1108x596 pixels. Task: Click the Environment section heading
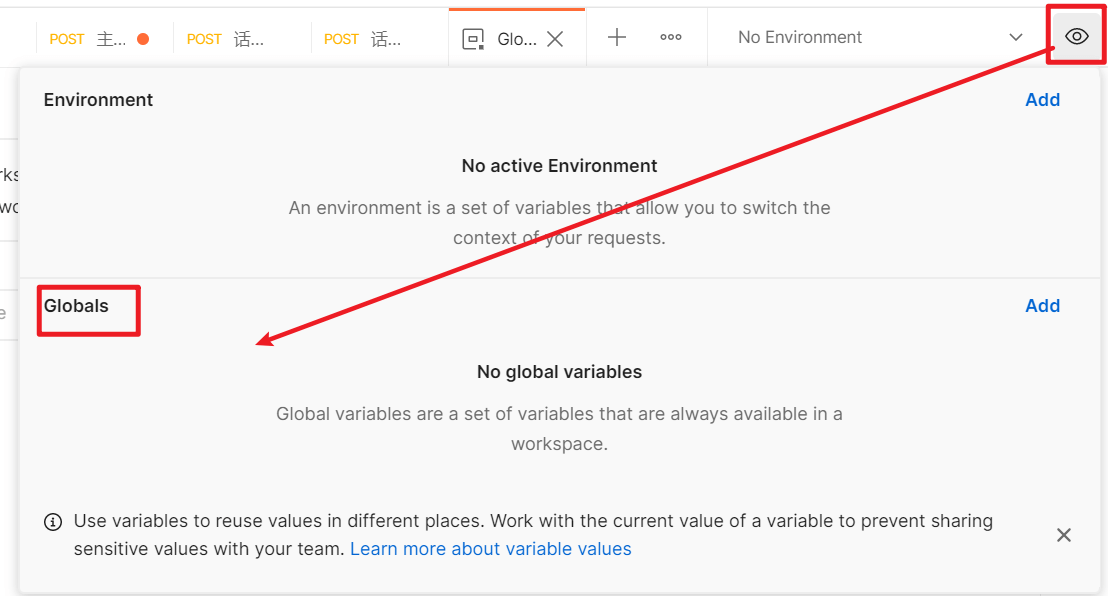click(x=98, y=100)
